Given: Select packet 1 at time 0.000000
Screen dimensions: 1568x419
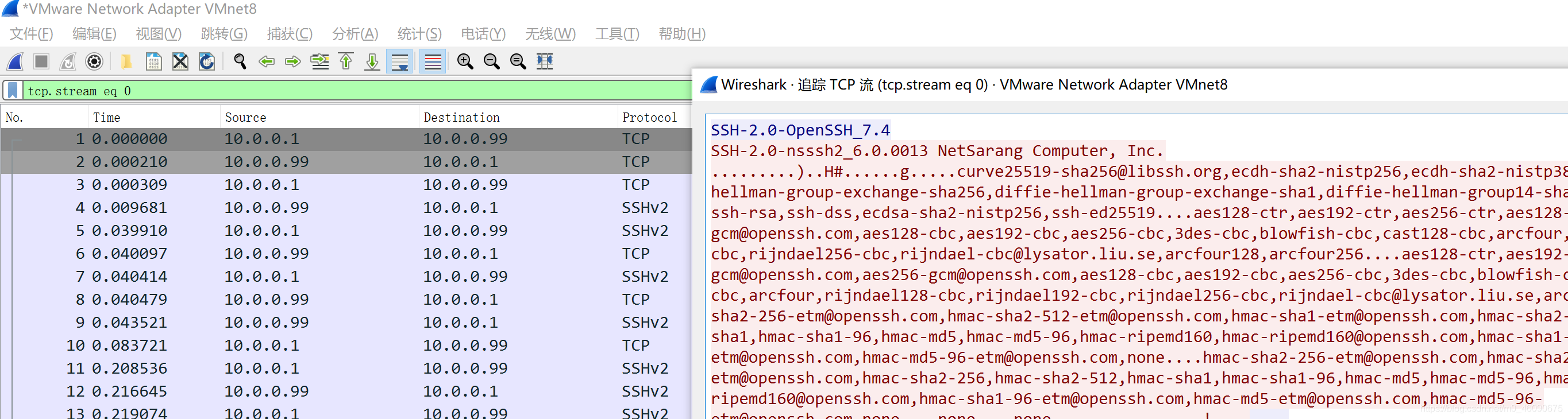Looking at the screenshot, I should coord(347,139).
